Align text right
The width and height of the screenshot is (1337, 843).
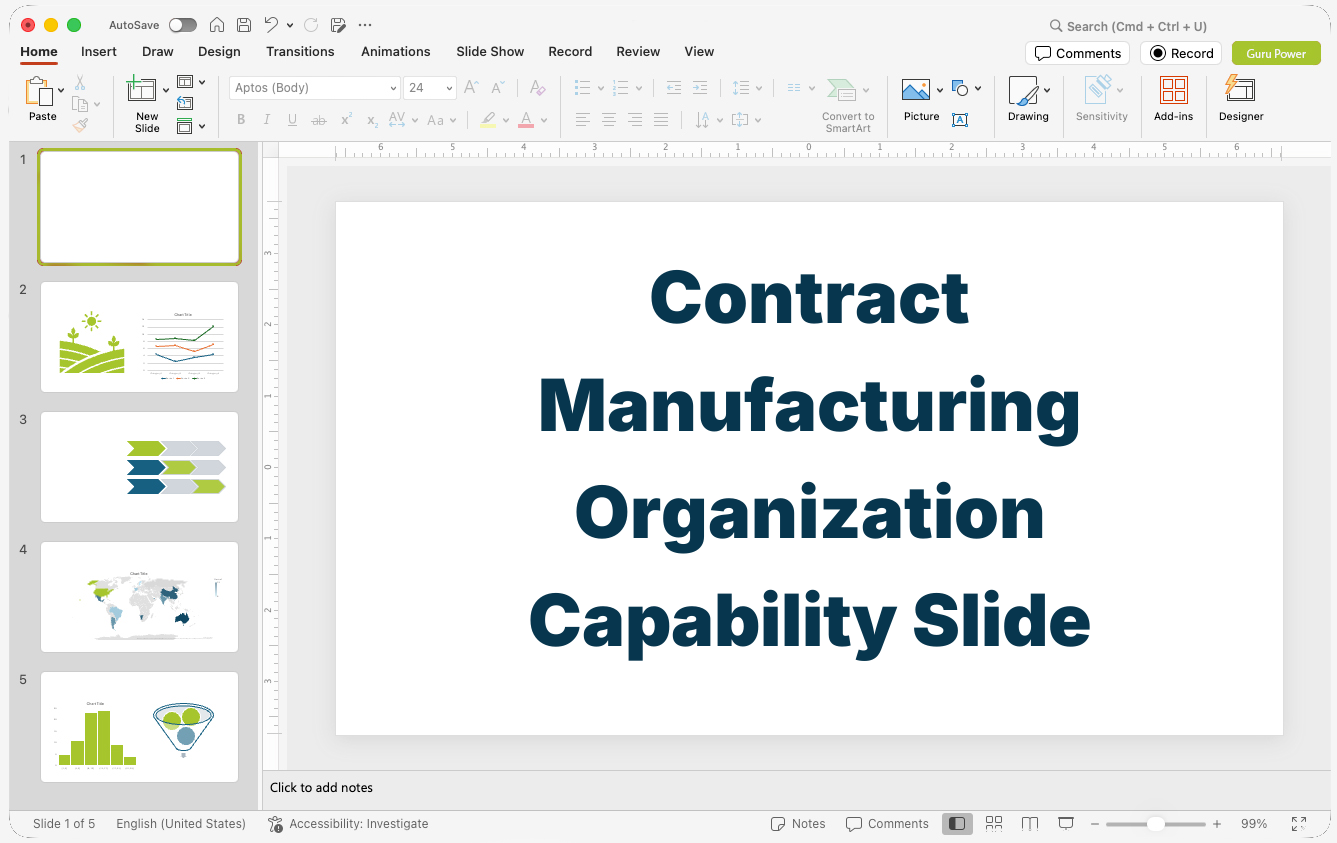[x=635, y=120]
